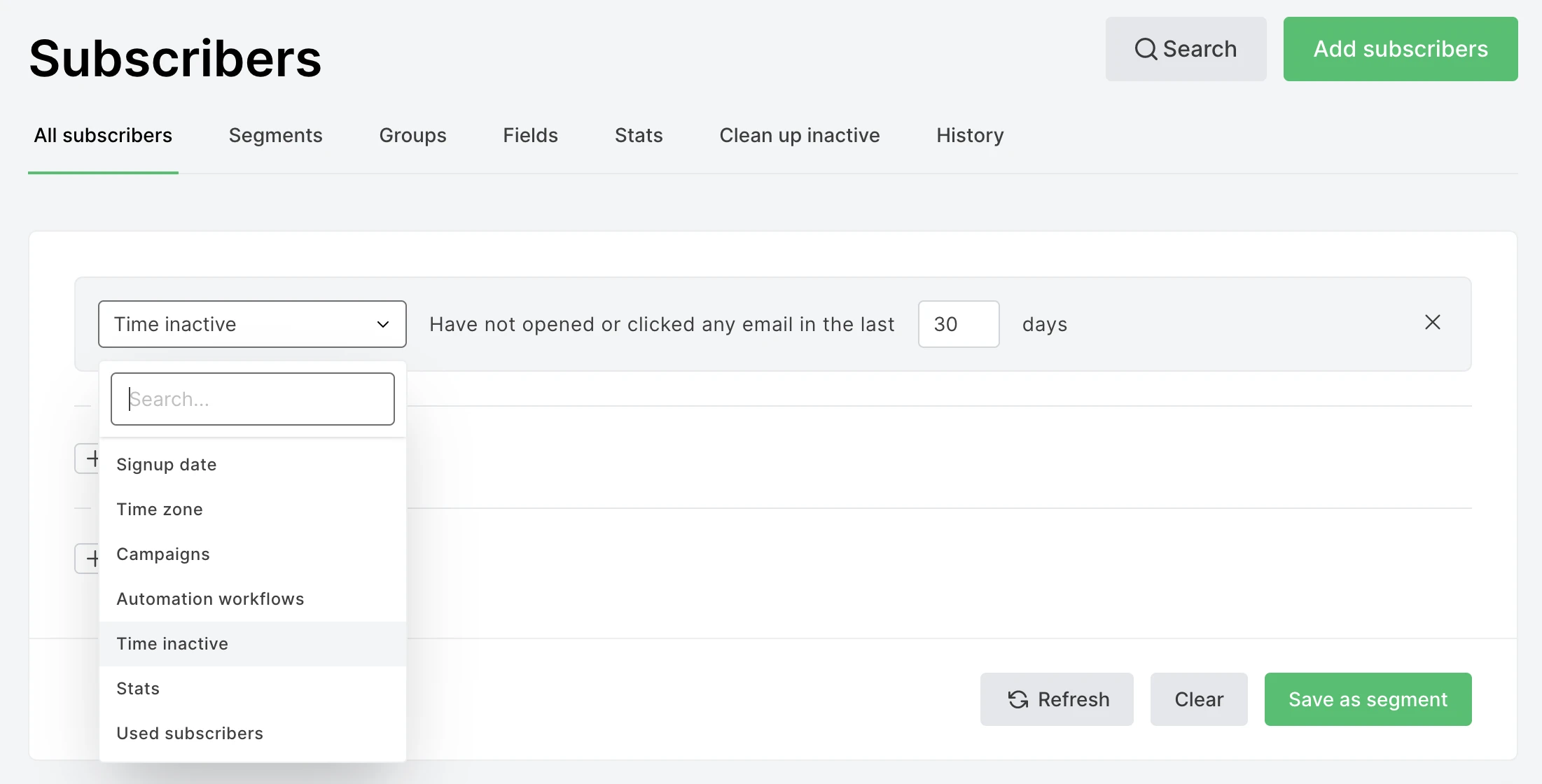Click Save as segment button
1542x784 pixels.
click(x=1367, y=699)
